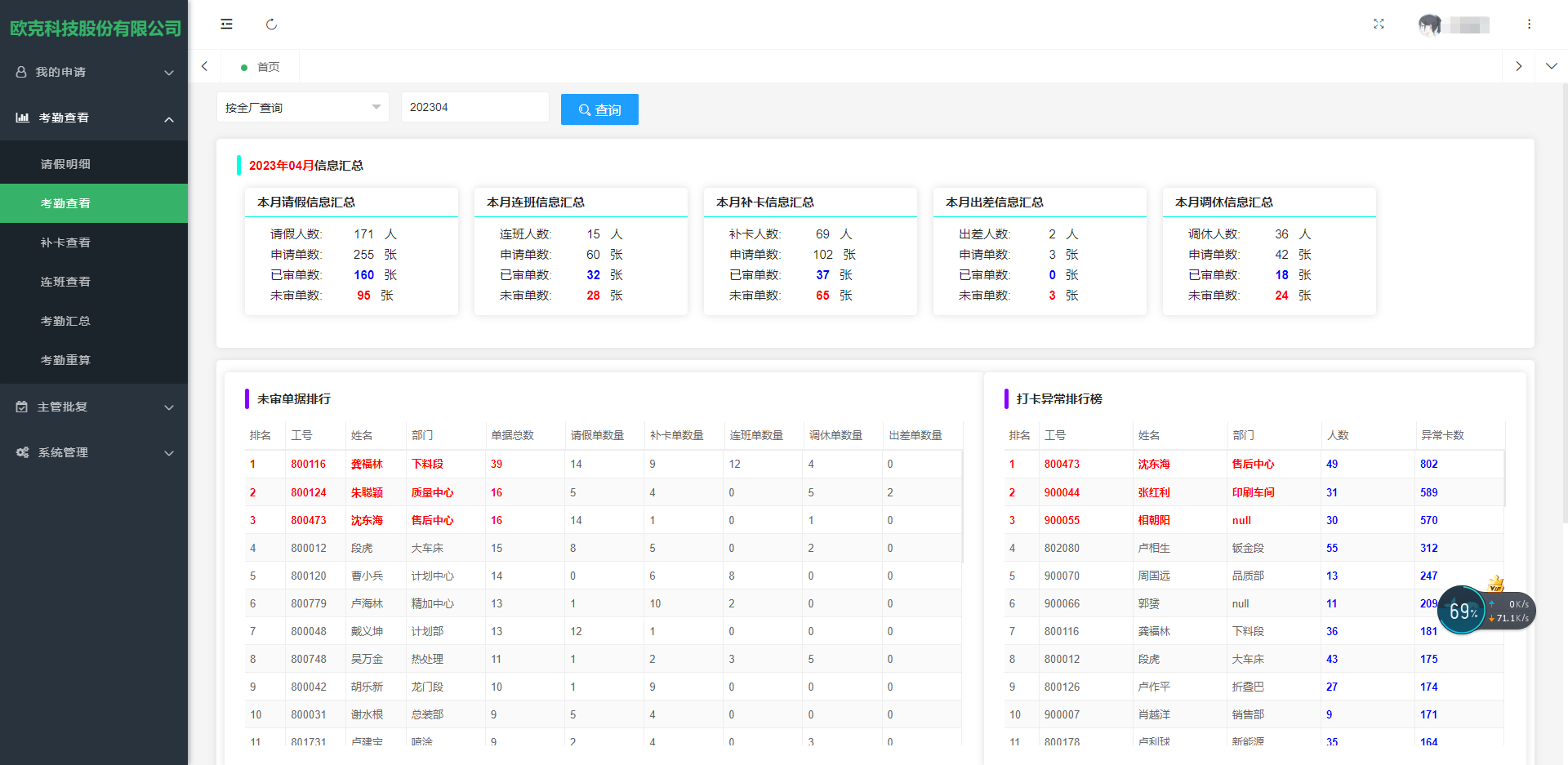Click the red 65 unapproved 补卡 count
Viewport: 1568px width, 765px height.
tap(822, 296)
